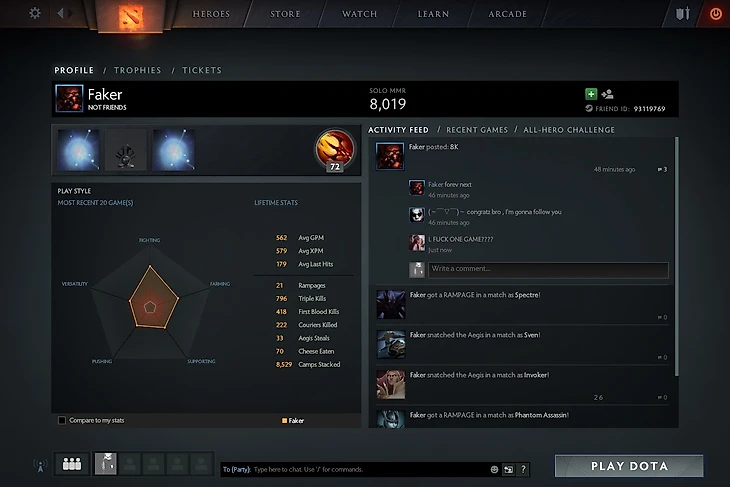Viewport: 730px width, 487px height.
Task: Open the Heroes menu
Action: [211, 14]
